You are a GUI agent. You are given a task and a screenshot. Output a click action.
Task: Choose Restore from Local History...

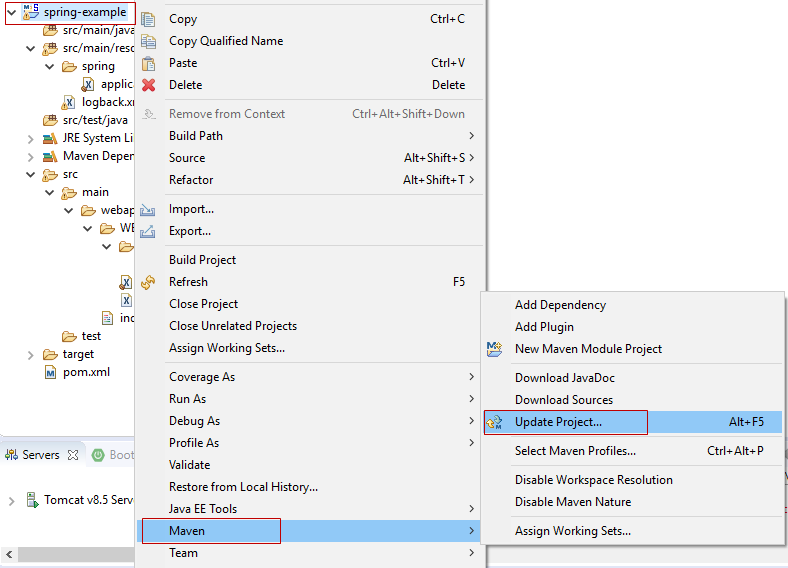pos(309,487)
